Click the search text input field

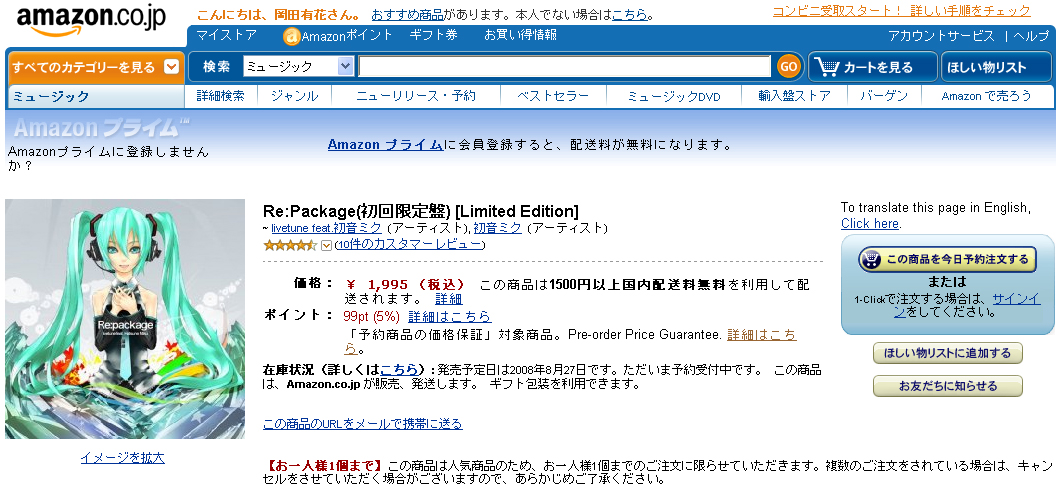pyautogui.click(x=564, y=66)
